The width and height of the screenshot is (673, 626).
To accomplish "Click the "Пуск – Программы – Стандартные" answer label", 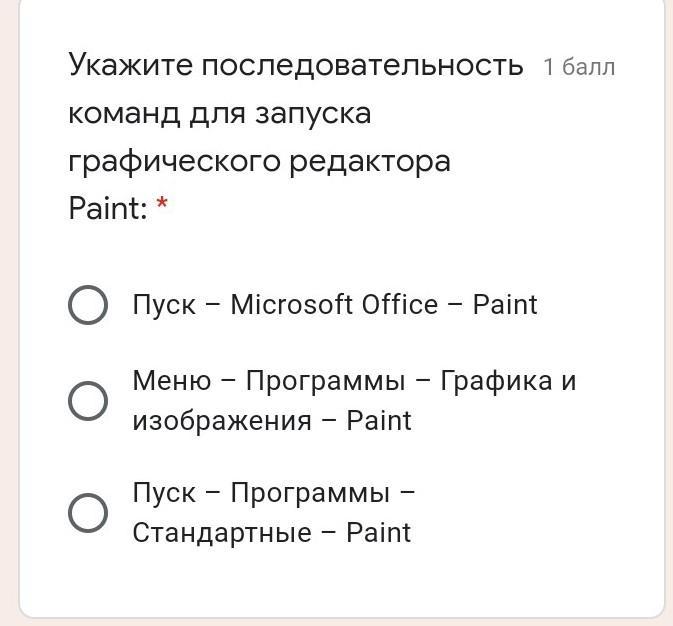I will point(272,512).
